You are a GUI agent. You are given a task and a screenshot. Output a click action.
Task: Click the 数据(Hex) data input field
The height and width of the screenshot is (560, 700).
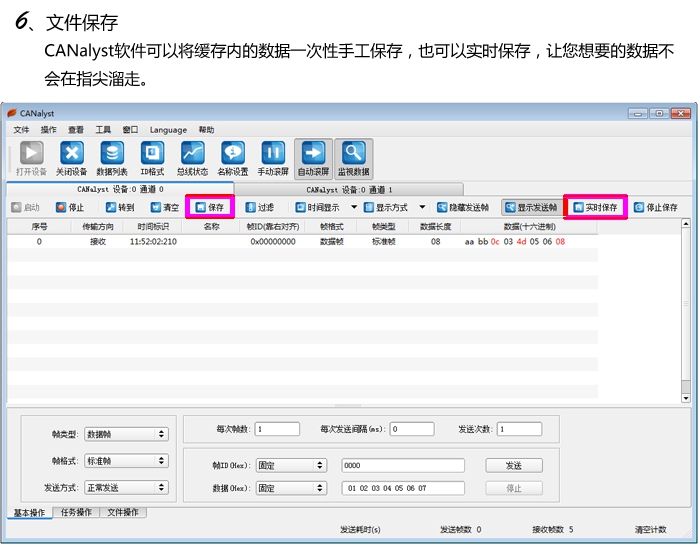[x=403, y=488]
